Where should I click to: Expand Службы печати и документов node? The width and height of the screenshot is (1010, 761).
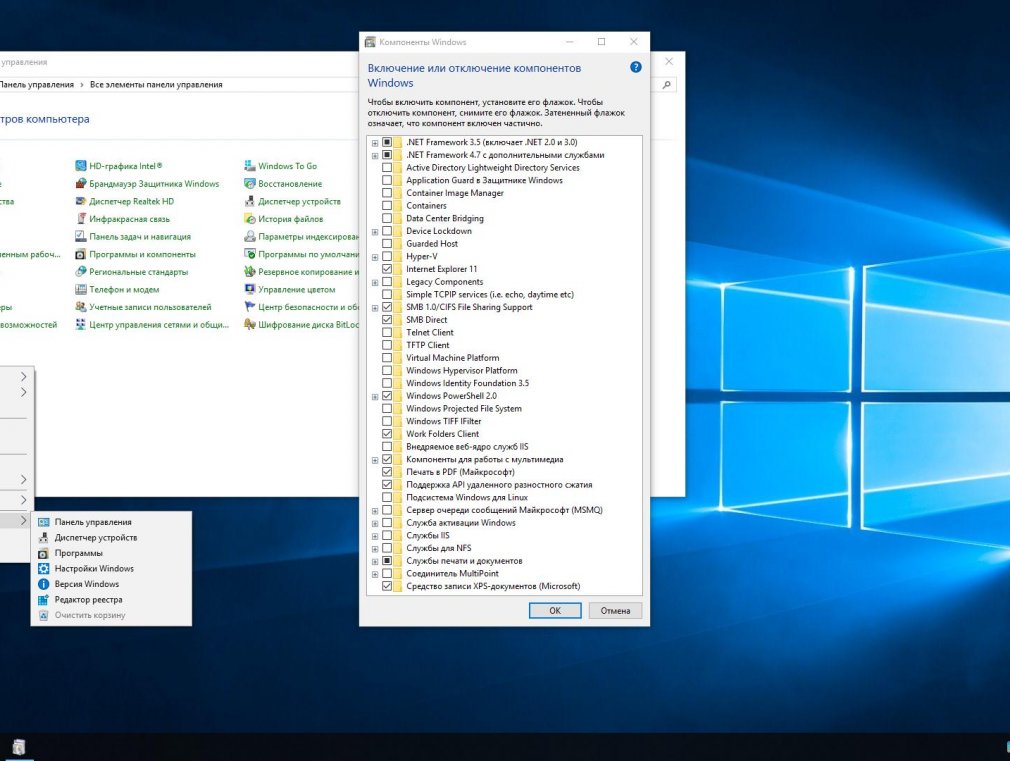[x=375, y=561]
